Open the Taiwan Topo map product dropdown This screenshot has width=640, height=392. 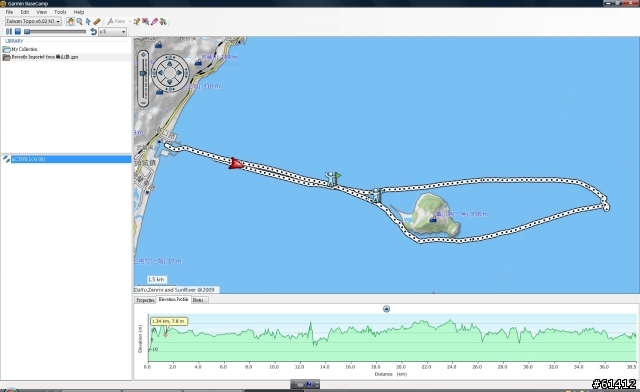coord(33,21)
